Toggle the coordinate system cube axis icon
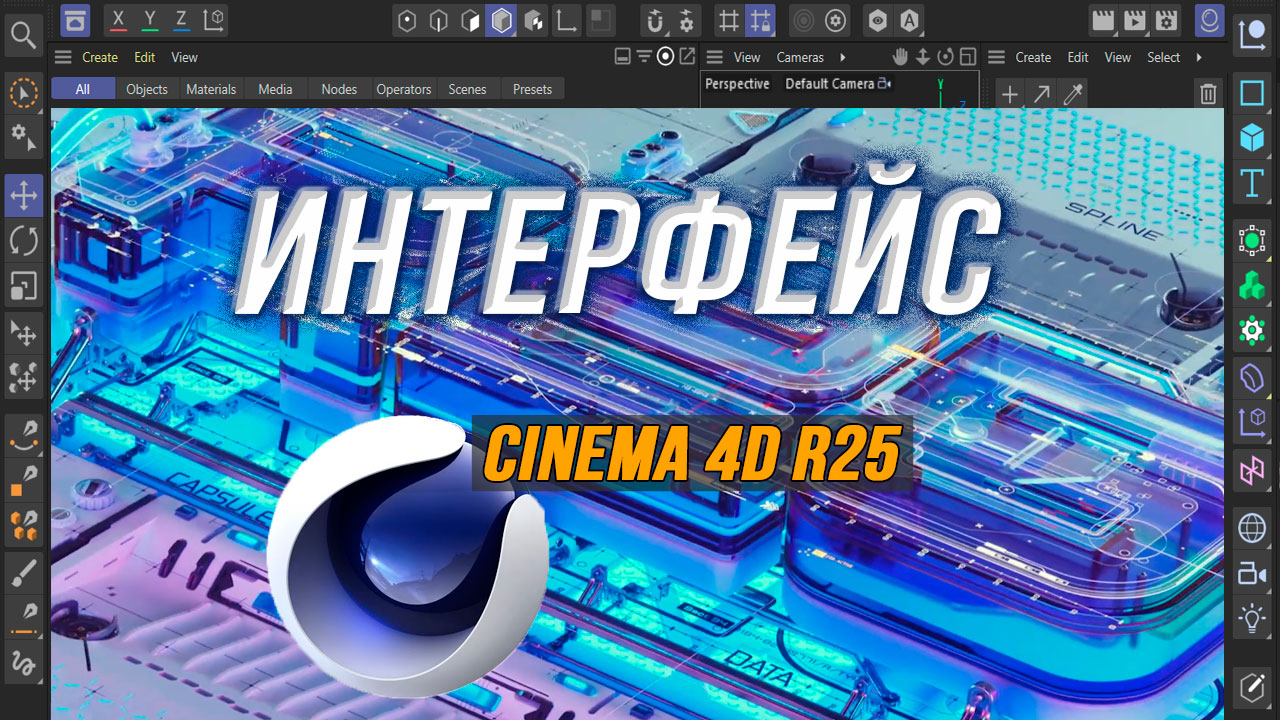The width and height of the screenshot is (1280, 720). point(214,19)
